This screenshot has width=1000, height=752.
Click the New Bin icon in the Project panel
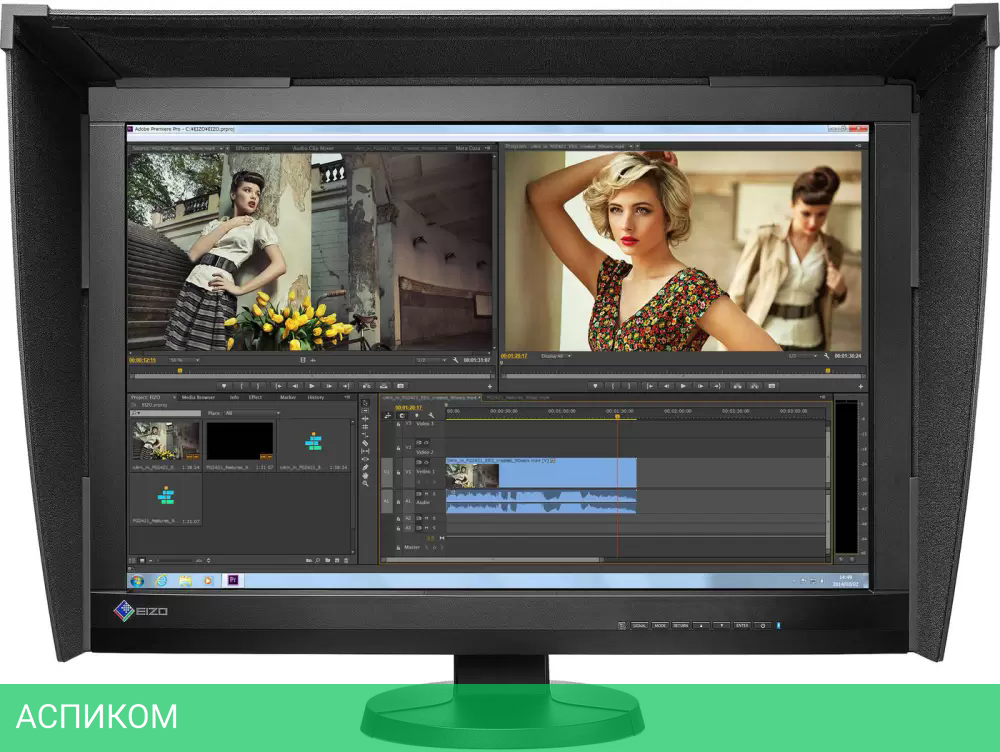327,560
